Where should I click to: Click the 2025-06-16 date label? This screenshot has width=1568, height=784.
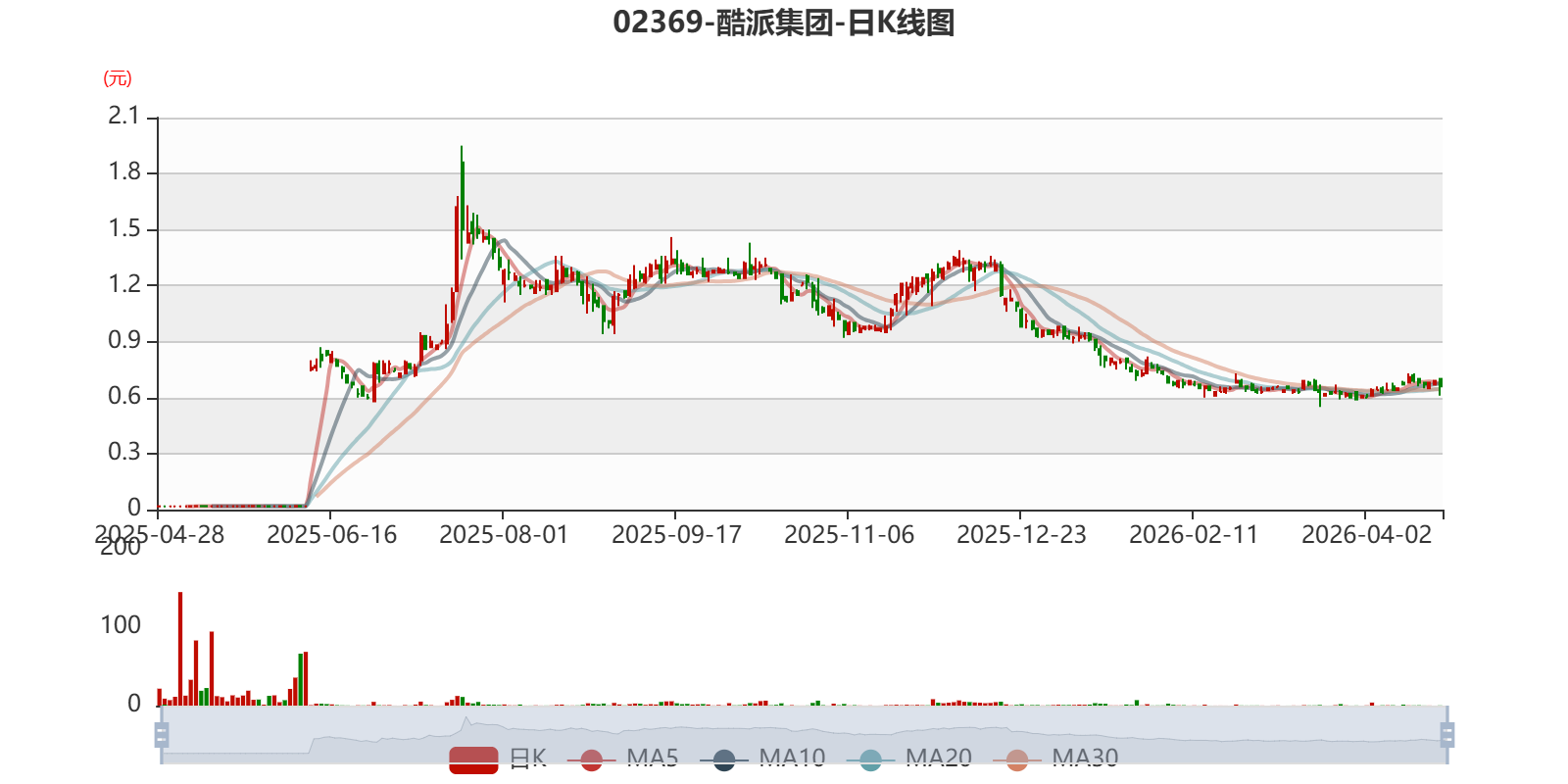coord(331,535)
